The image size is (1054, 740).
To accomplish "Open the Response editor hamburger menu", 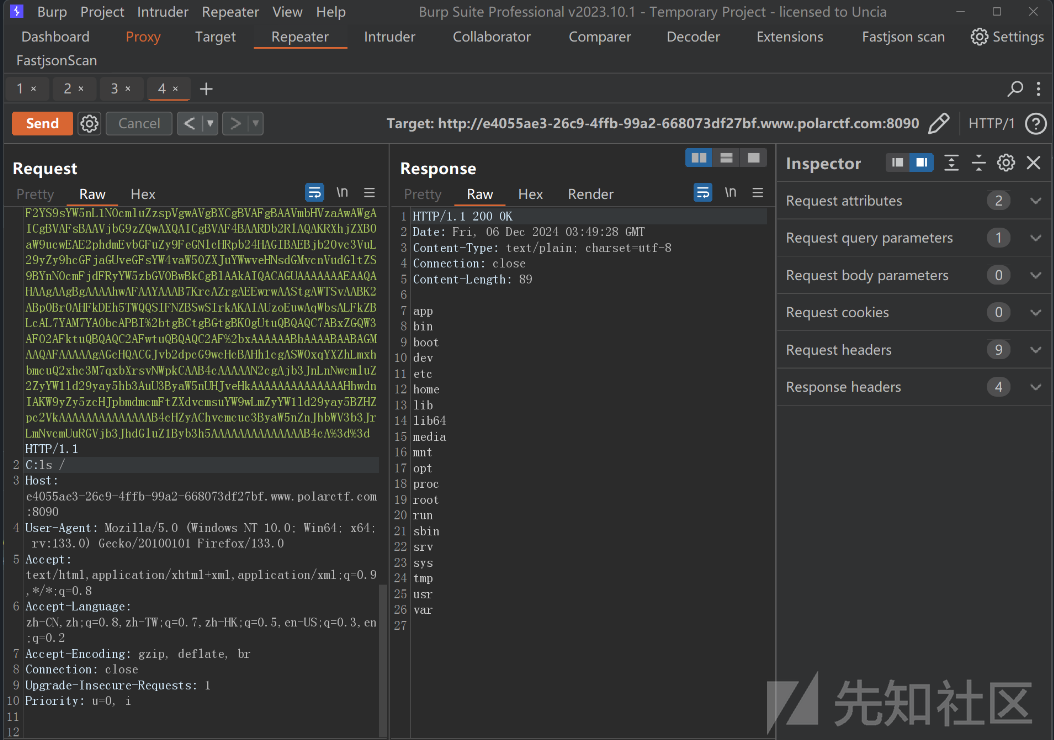I will 758,193.
